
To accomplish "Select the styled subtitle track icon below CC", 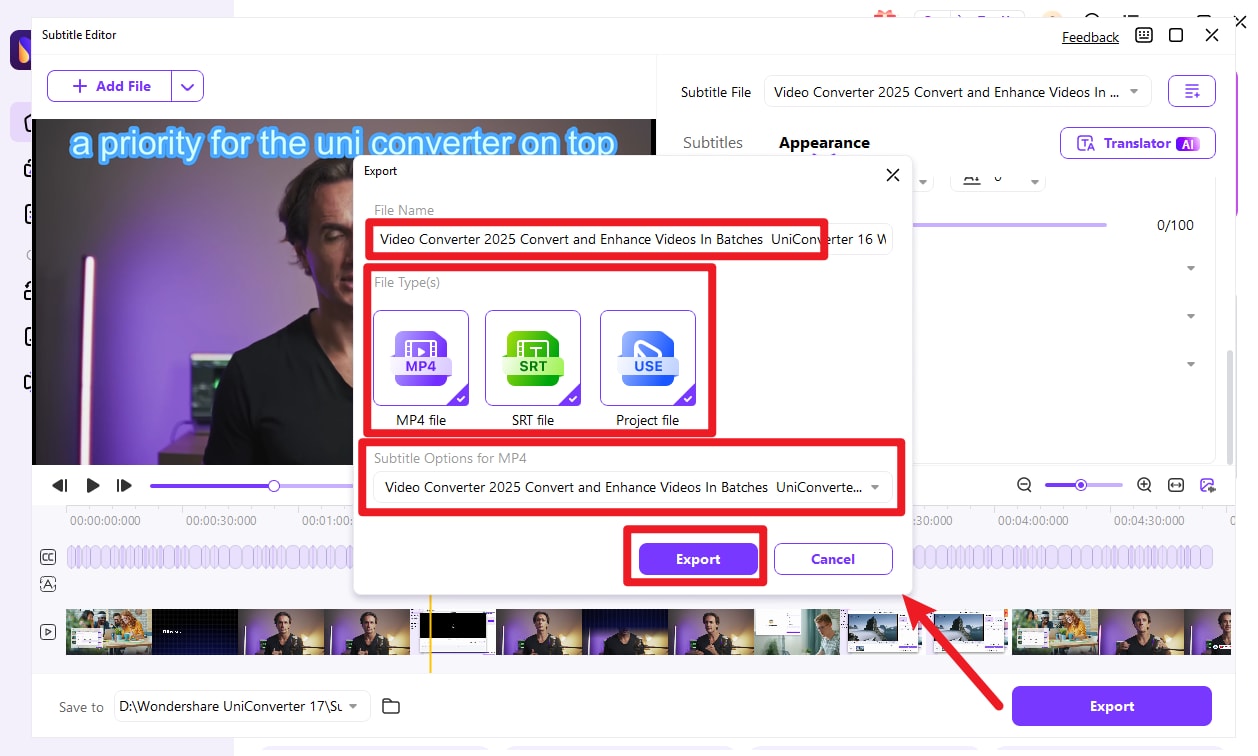I will click(x=48, y=584).
